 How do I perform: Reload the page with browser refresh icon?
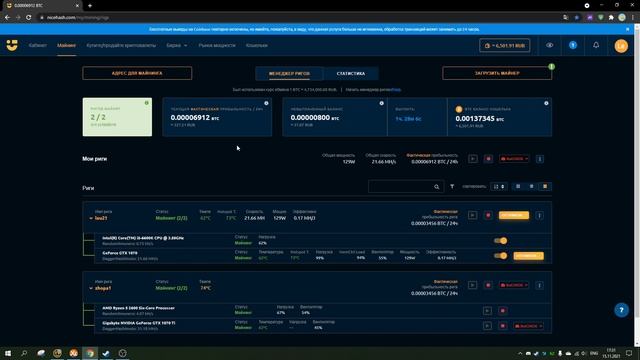tap(29, 18)
